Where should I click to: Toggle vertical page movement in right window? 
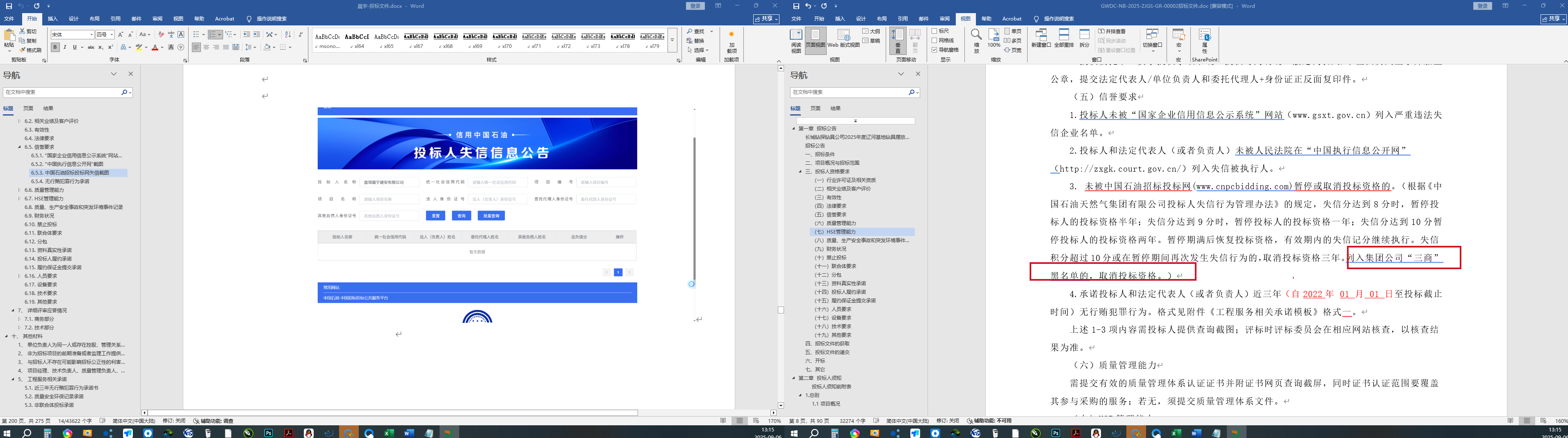pos(897,40)
